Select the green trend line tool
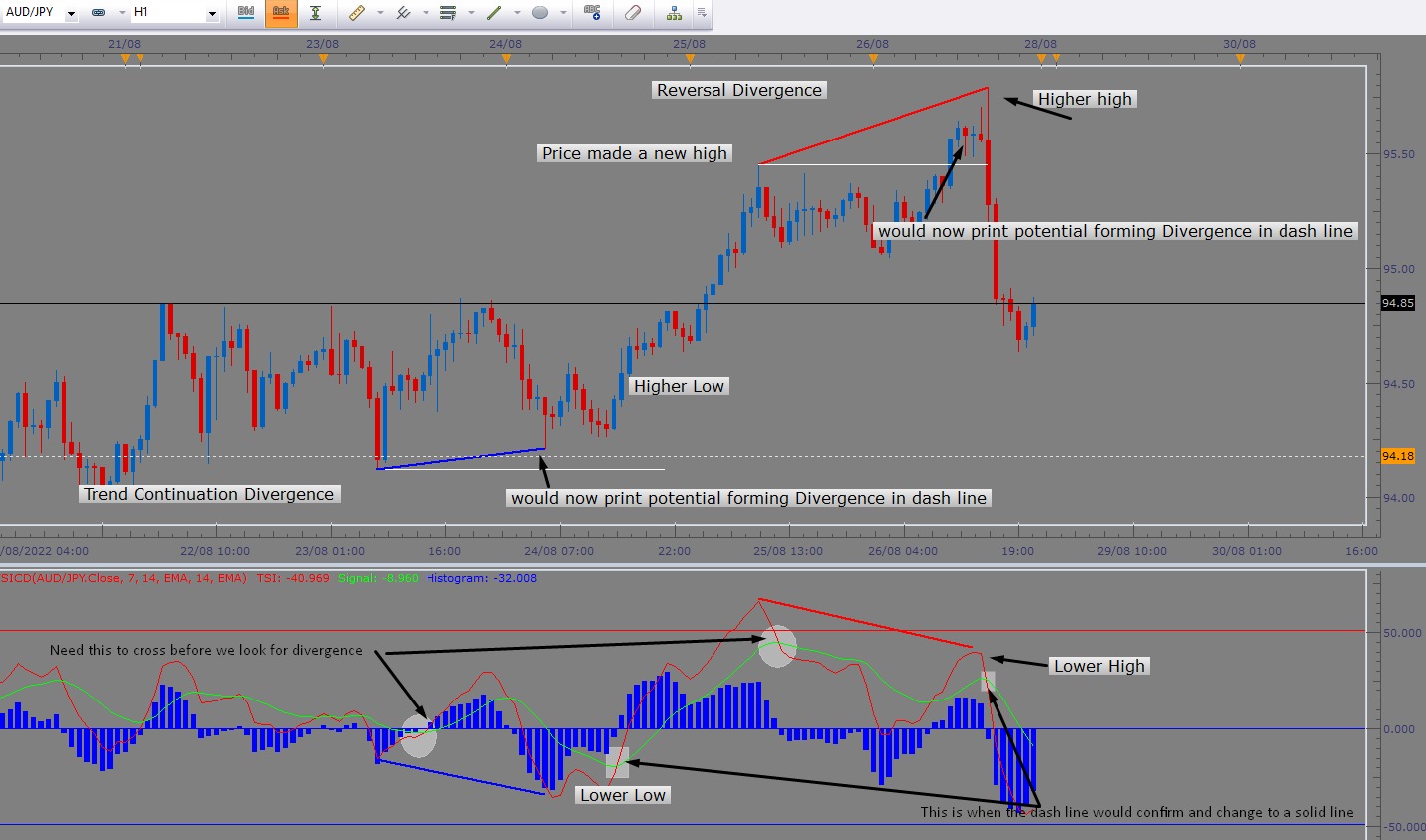The image size is (1426, 840). (x=494, y=13)
